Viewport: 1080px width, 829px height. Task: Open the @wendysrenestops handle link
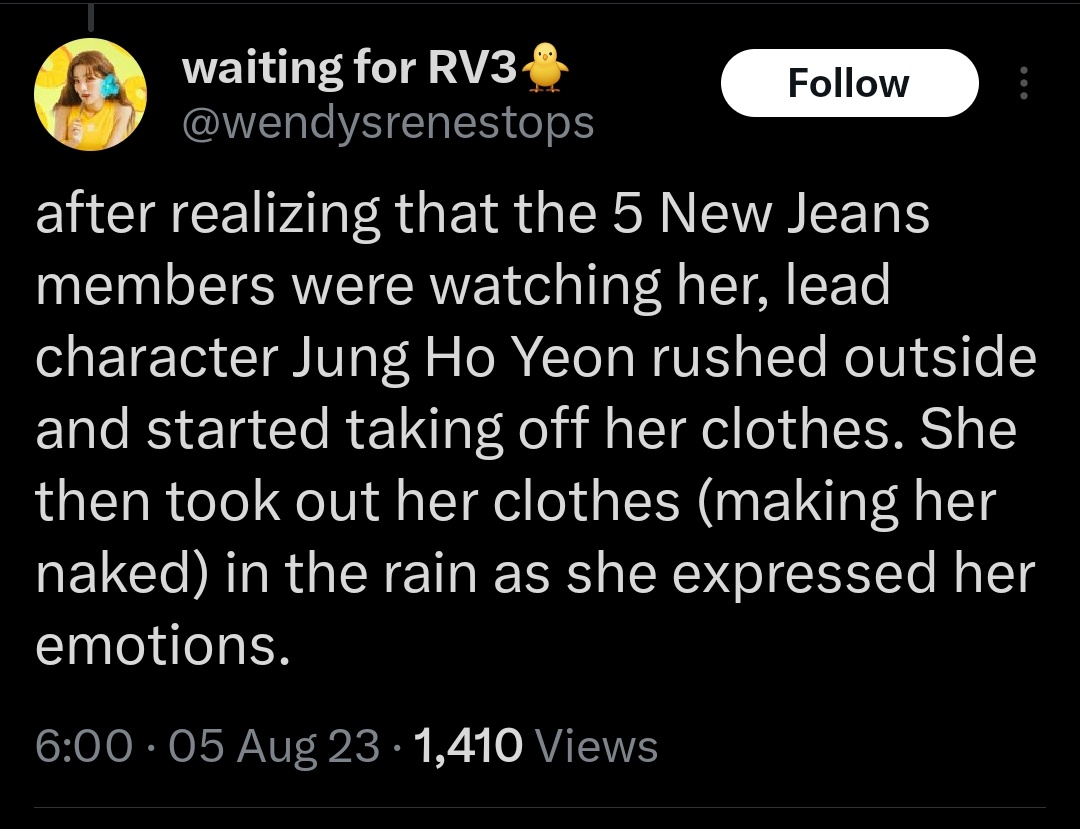(388, 124)
